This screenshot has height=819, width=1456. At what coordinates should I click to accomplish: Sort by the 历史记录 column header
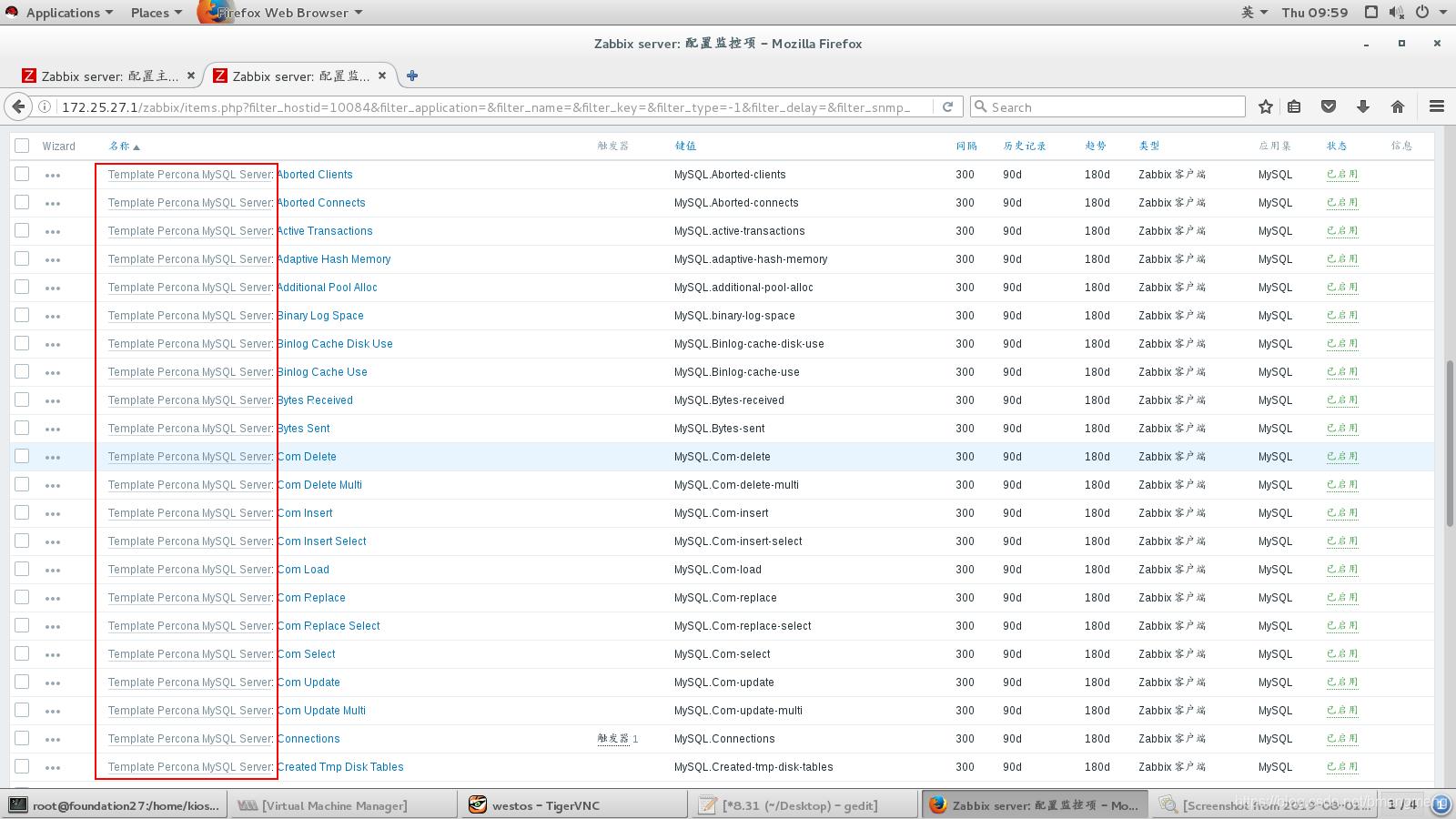[1025, 146]
